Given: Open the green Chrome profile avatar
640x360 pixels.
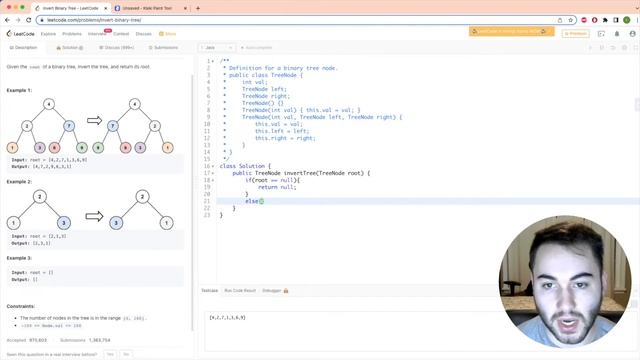Looking at the screenshot, I should [627, 20].
